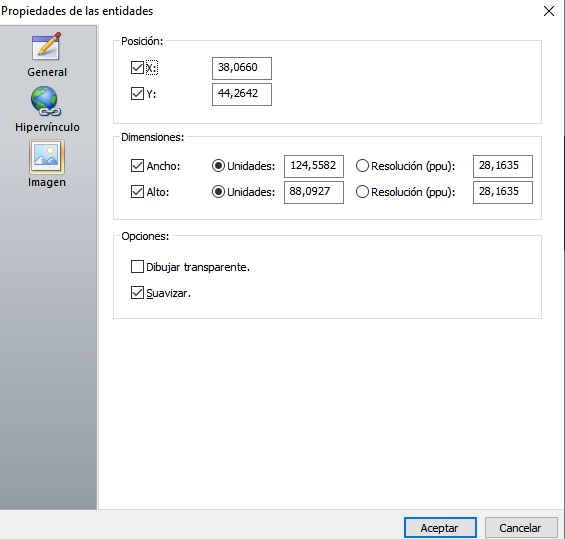The width and height of the screenshot is (565, 539).
Task: Open the General properties section
Action: (47, 55)
